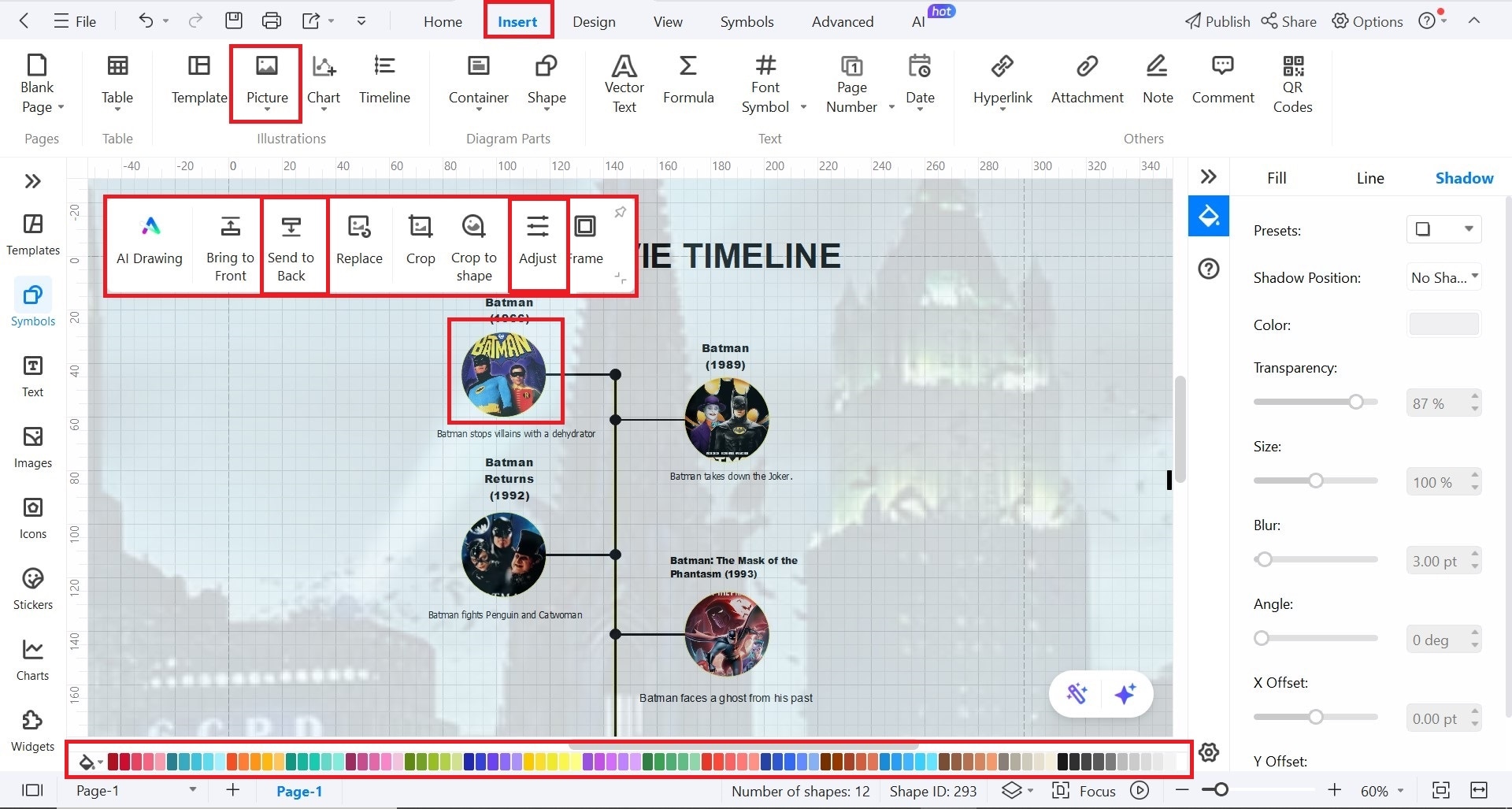Click the Share button
This screenshot has width=1512, height=809.
coord(1288,21)
